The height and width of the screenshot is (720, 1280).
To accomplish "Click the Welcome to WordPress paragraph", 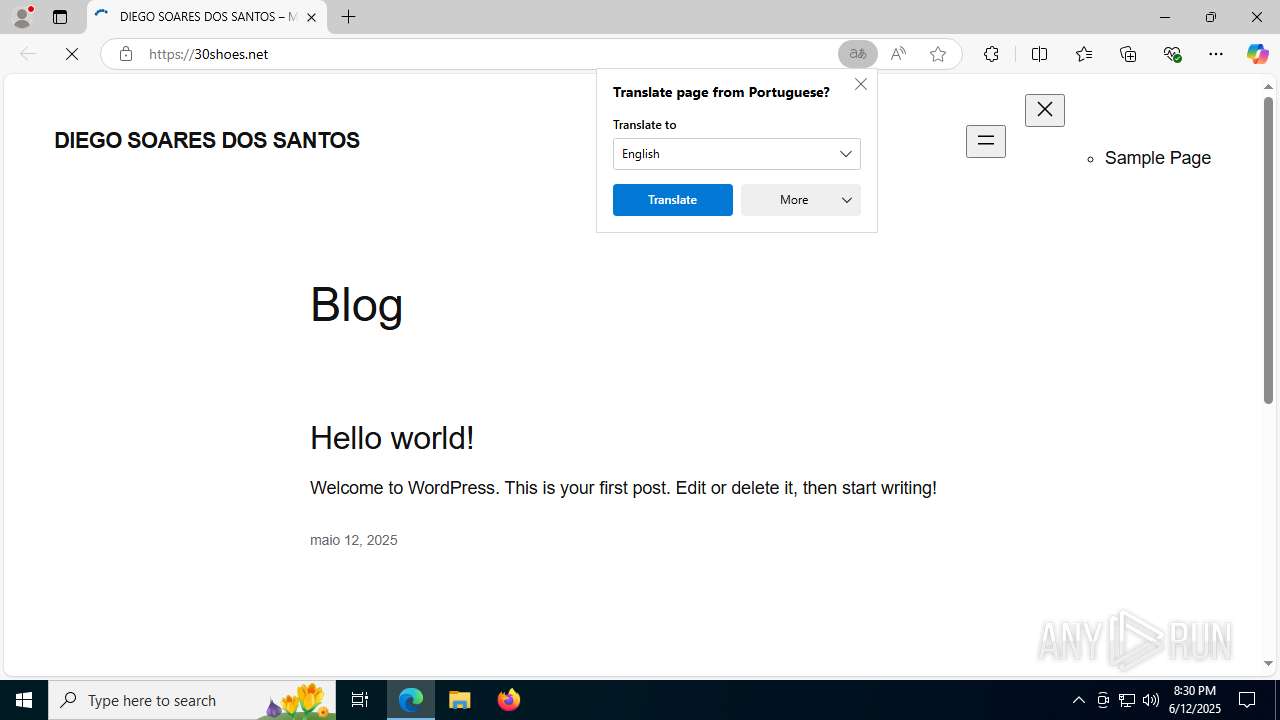I will pyautogui.click(x=623, y=488).
